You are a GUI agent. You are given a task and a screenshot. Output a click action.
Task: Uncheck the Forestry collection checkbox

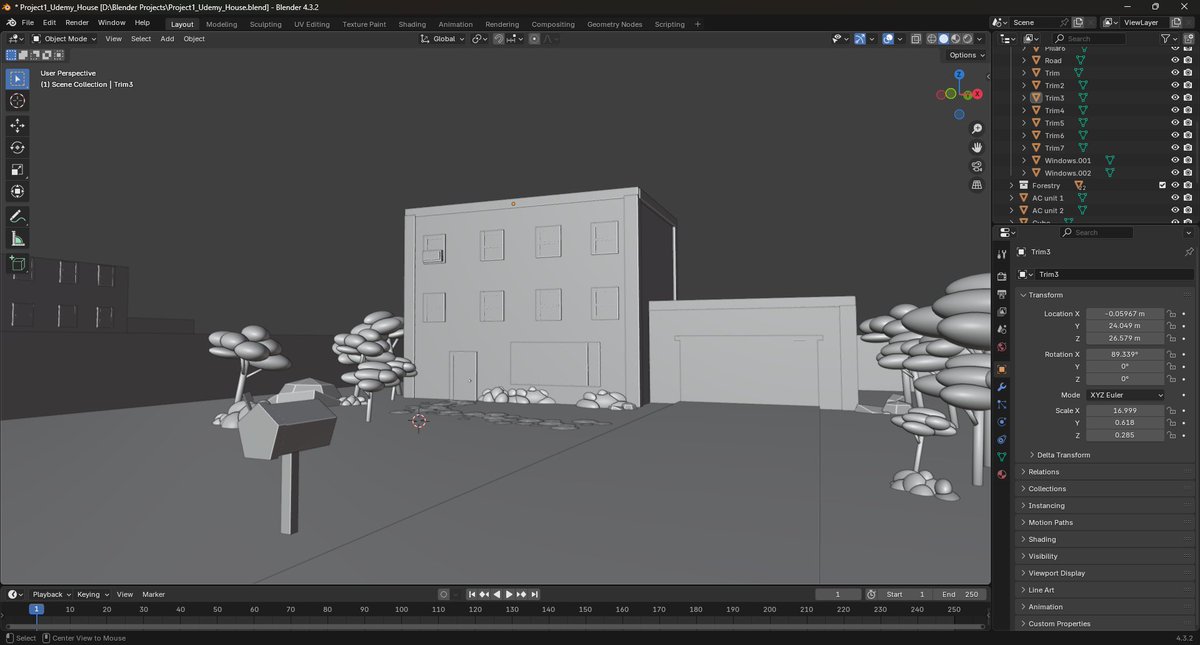click(x=1162, y=185)
